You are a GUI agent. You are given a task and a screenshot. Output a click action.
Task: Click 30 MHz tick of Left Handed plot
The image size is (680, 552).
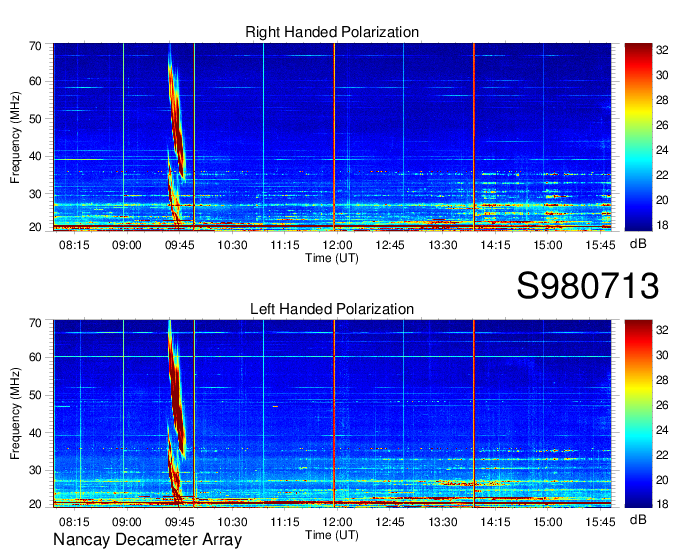(35, 470)
